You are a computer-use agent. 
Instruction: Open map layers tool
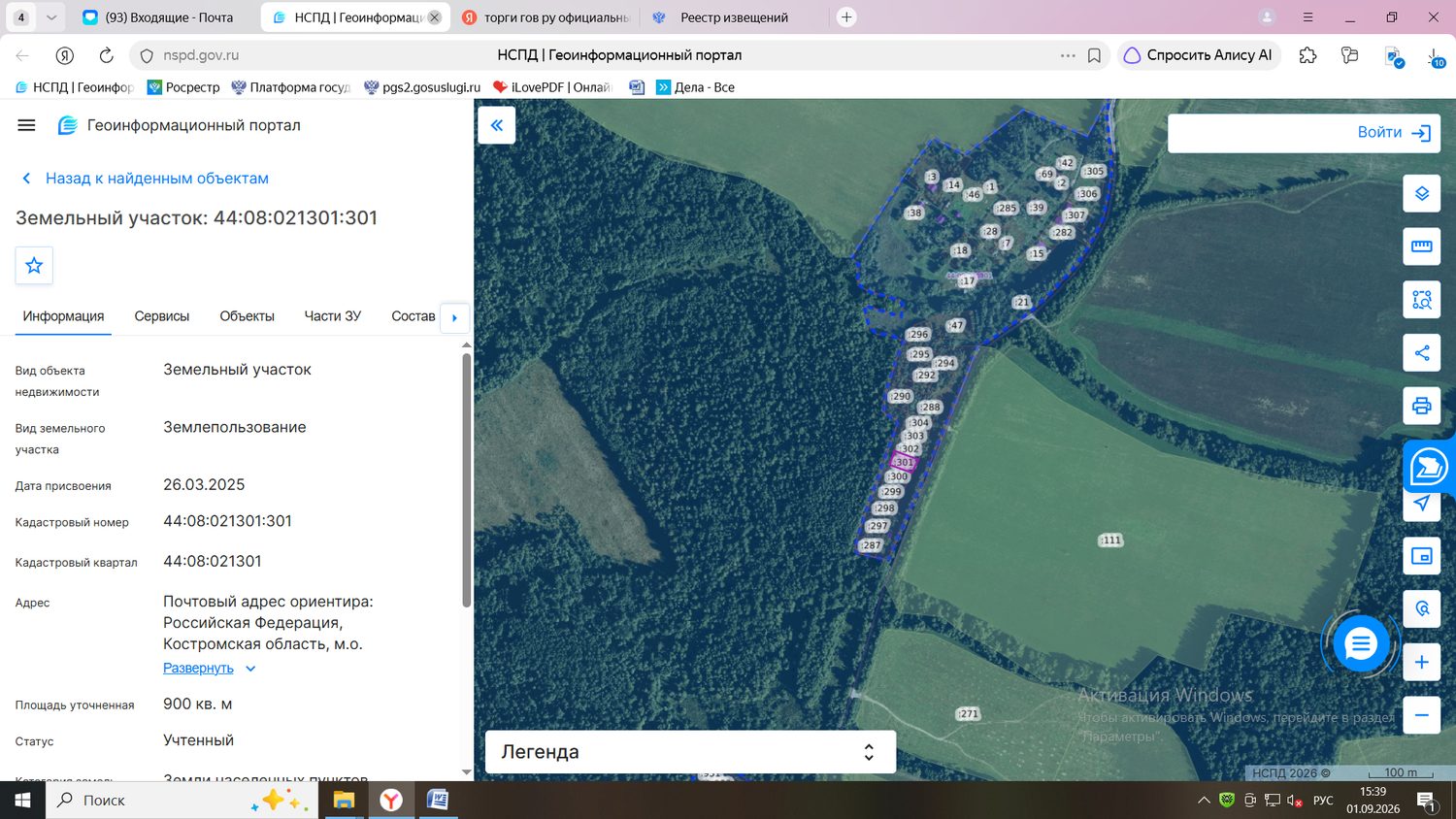click(1421, 194)
